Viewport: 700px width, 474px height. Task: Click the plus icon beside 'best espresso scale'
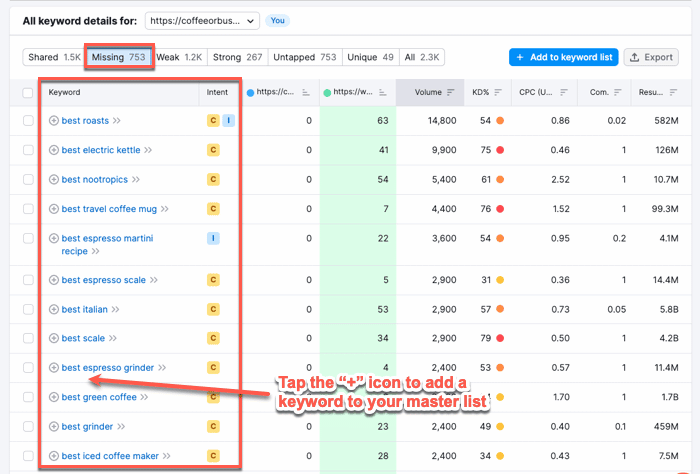pos(54,280)
